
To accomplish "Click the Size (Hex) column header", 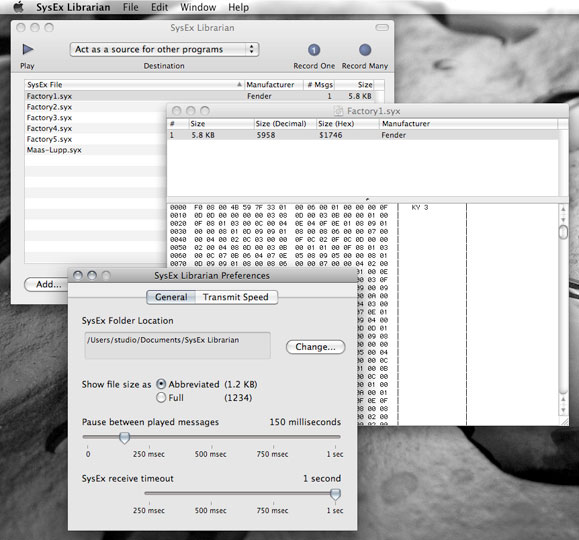I will tap(347, 124).
